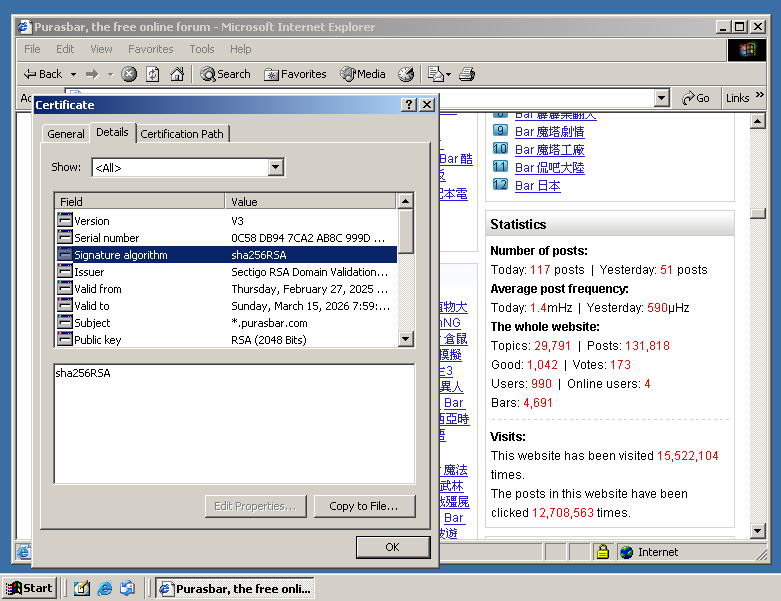
Task: Click the Show Desktop quick launch icon
Action: (x=82, y=589)
